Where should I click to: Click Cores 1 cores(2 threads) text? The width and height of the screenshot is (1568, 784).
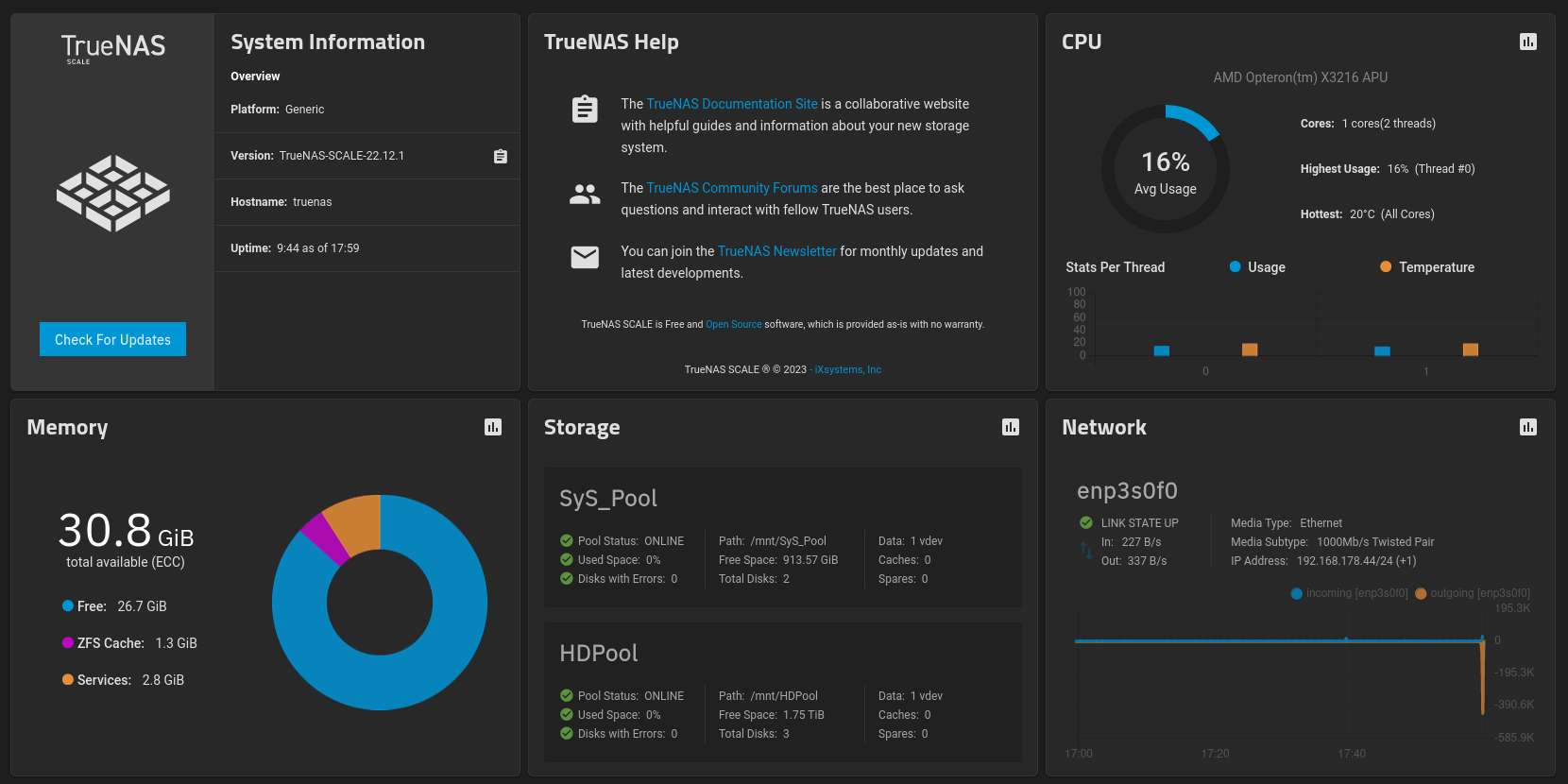pos(1368,124)
